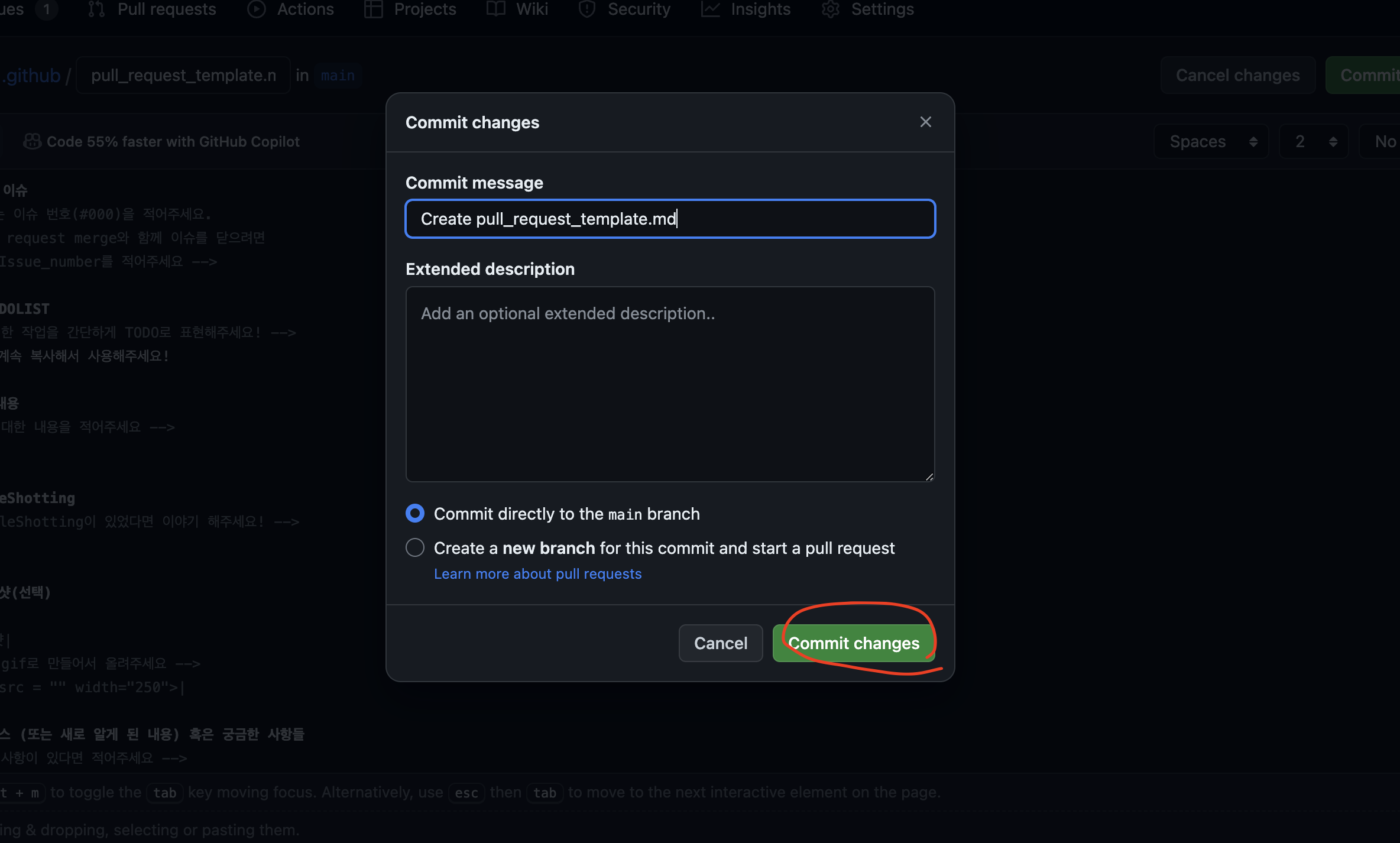This screenshot has width=1400, height=843.
Task: Close the Commit changes dialog with X
Action: point(925,122)
